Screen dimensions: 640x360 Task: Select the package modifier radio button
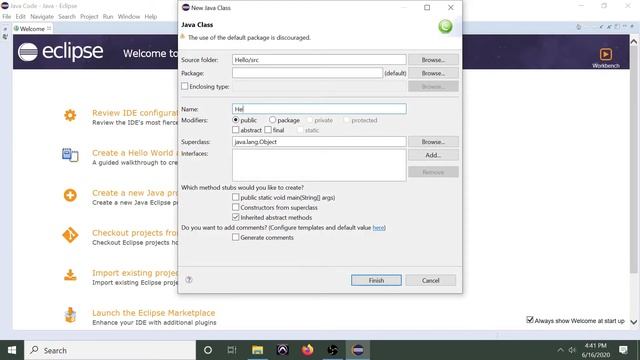pos(272,120)
